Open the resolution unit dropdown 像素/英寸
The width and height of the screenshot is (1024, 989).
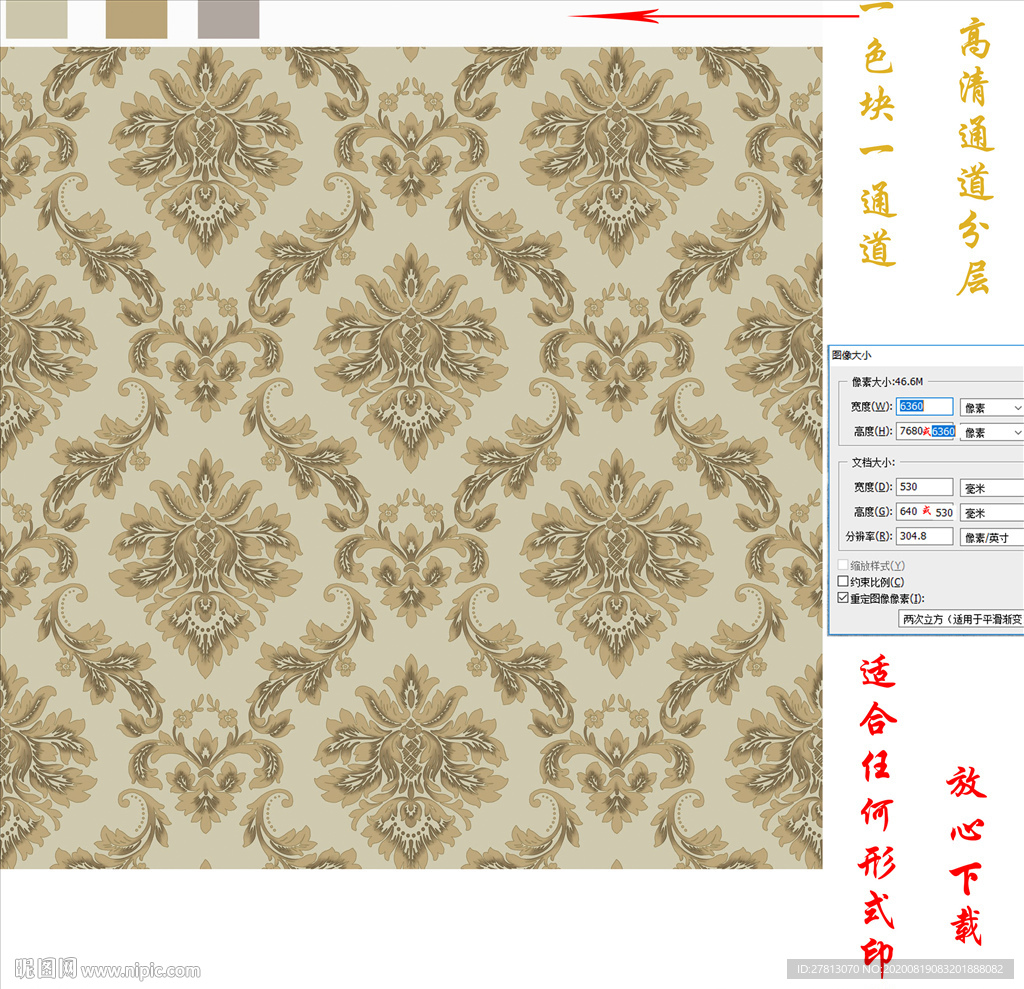[x=991, y=538]
